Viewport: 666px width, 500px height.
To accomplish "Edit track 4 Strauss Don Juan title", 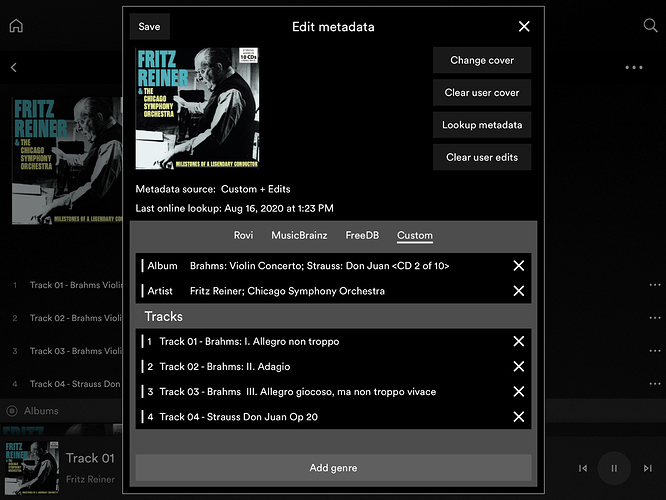I will (x=238, y=417).
